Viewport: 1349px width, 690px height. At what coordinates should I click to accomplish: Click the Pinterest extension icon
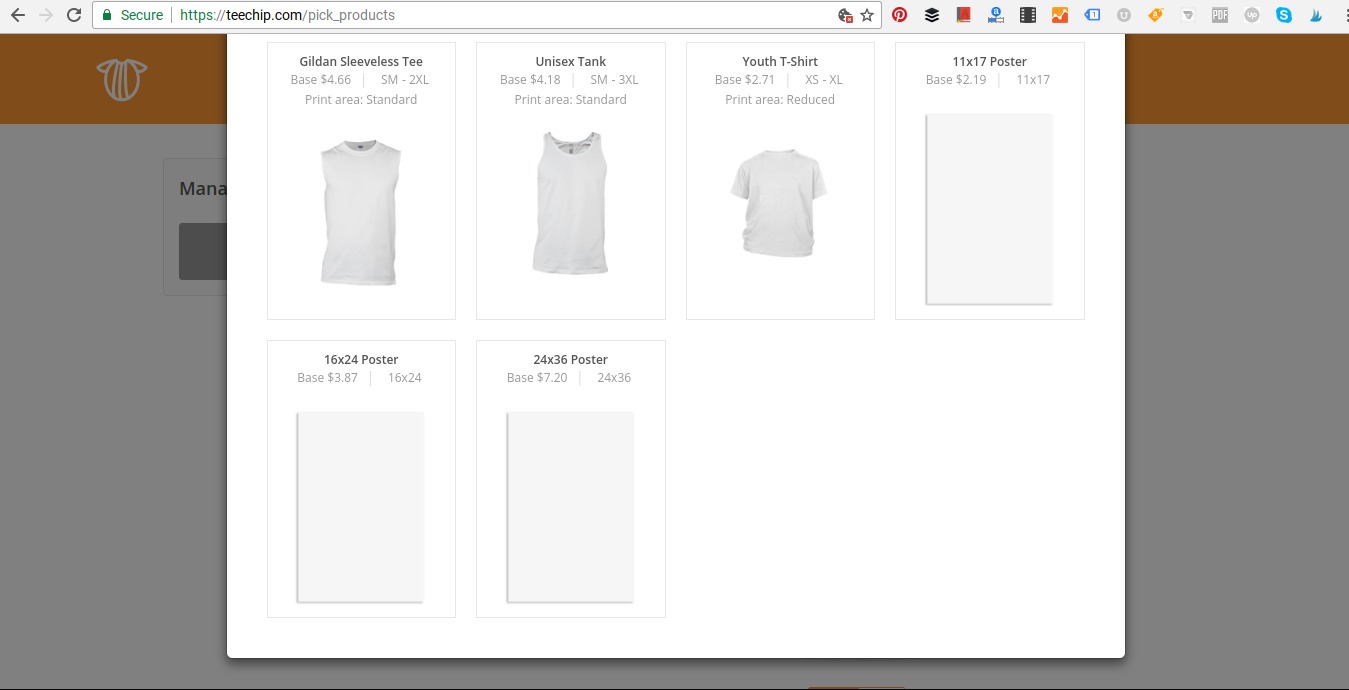pyautogui.click(x=899, y=15)
